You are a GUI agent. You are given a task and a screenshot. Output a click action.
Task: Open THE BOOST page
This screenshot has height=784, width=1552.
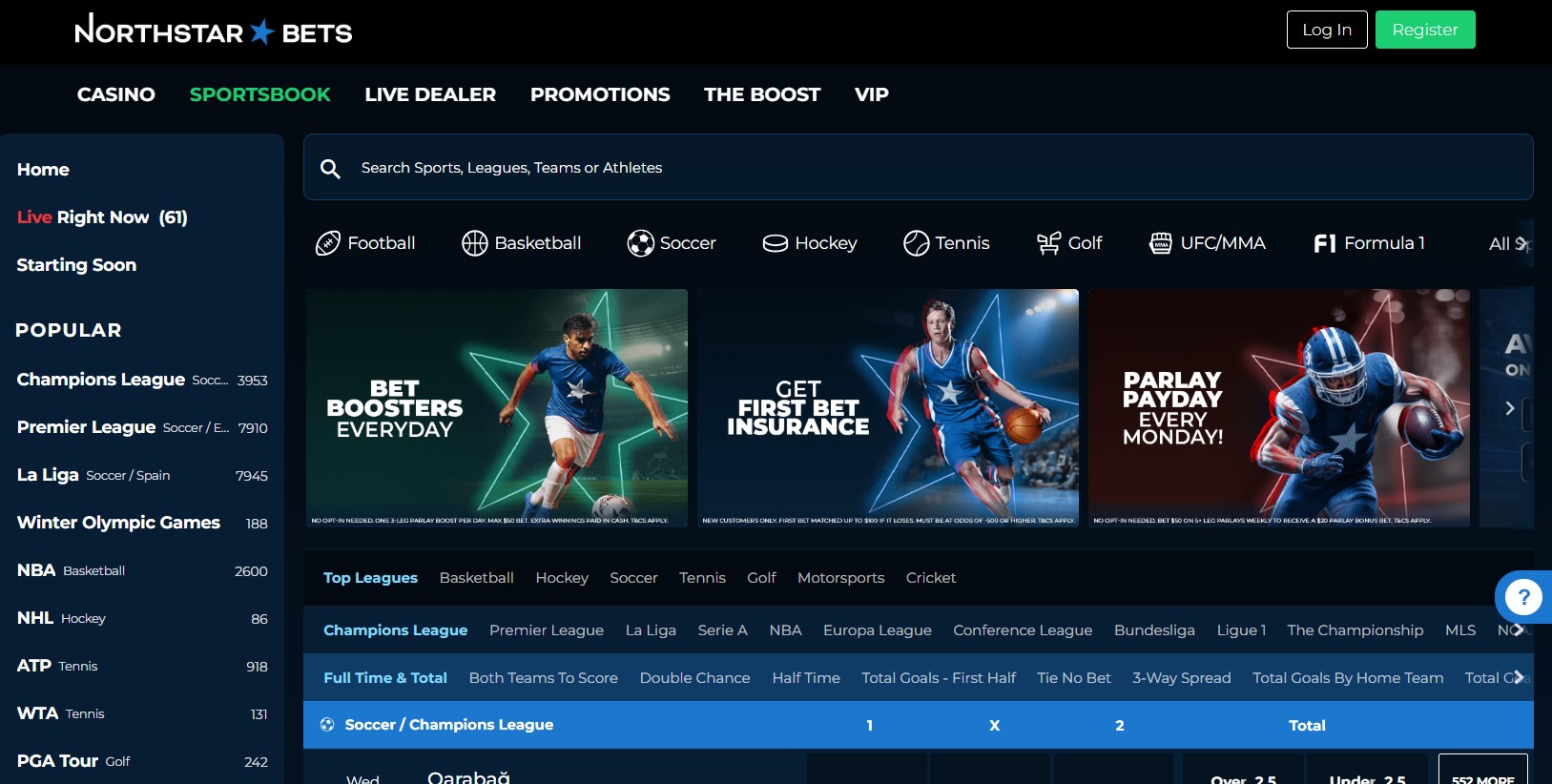pyautogui.click(x=762, y=94)
